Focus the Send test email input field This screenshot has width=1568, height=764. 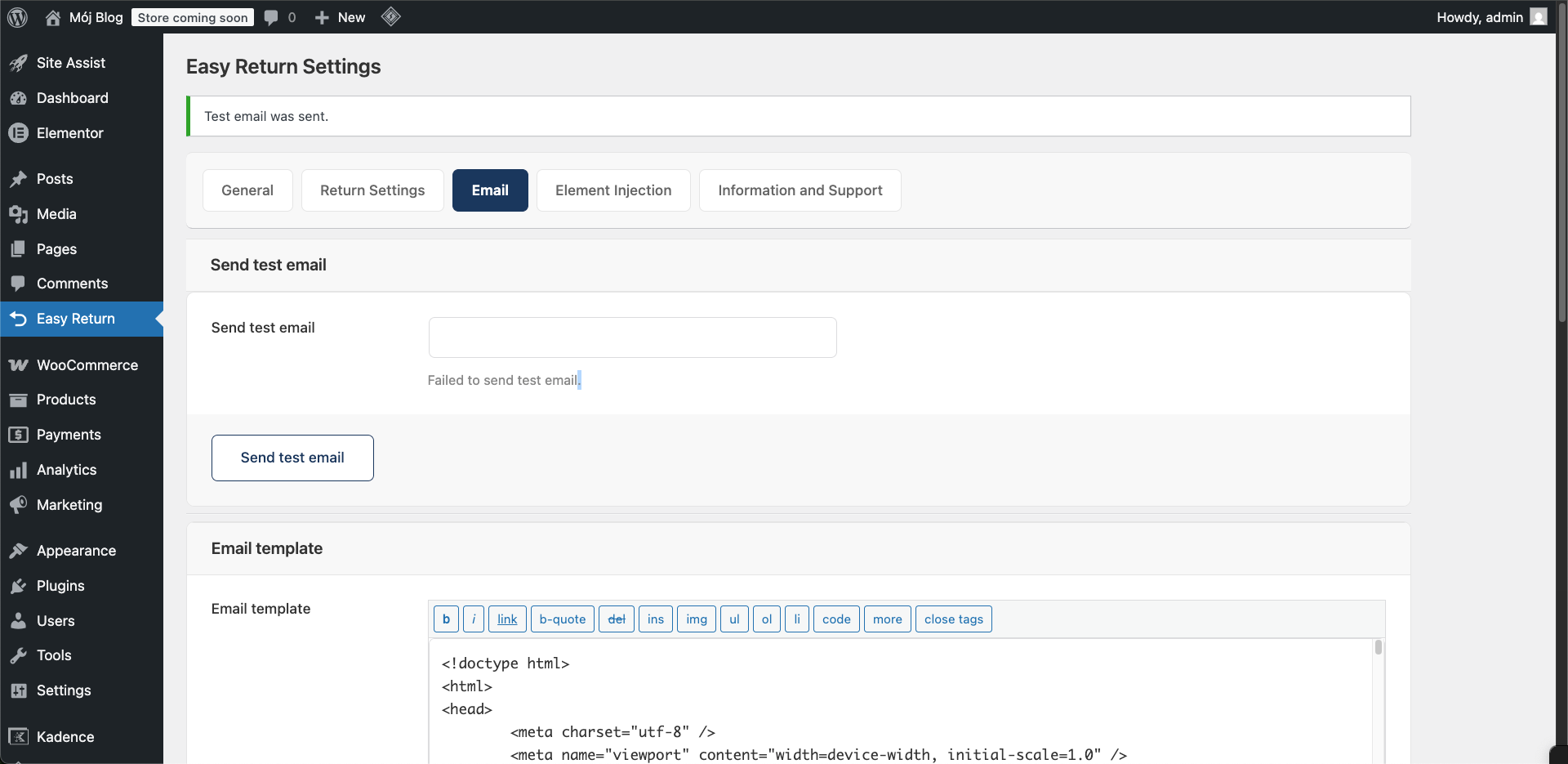click(632, 337)
